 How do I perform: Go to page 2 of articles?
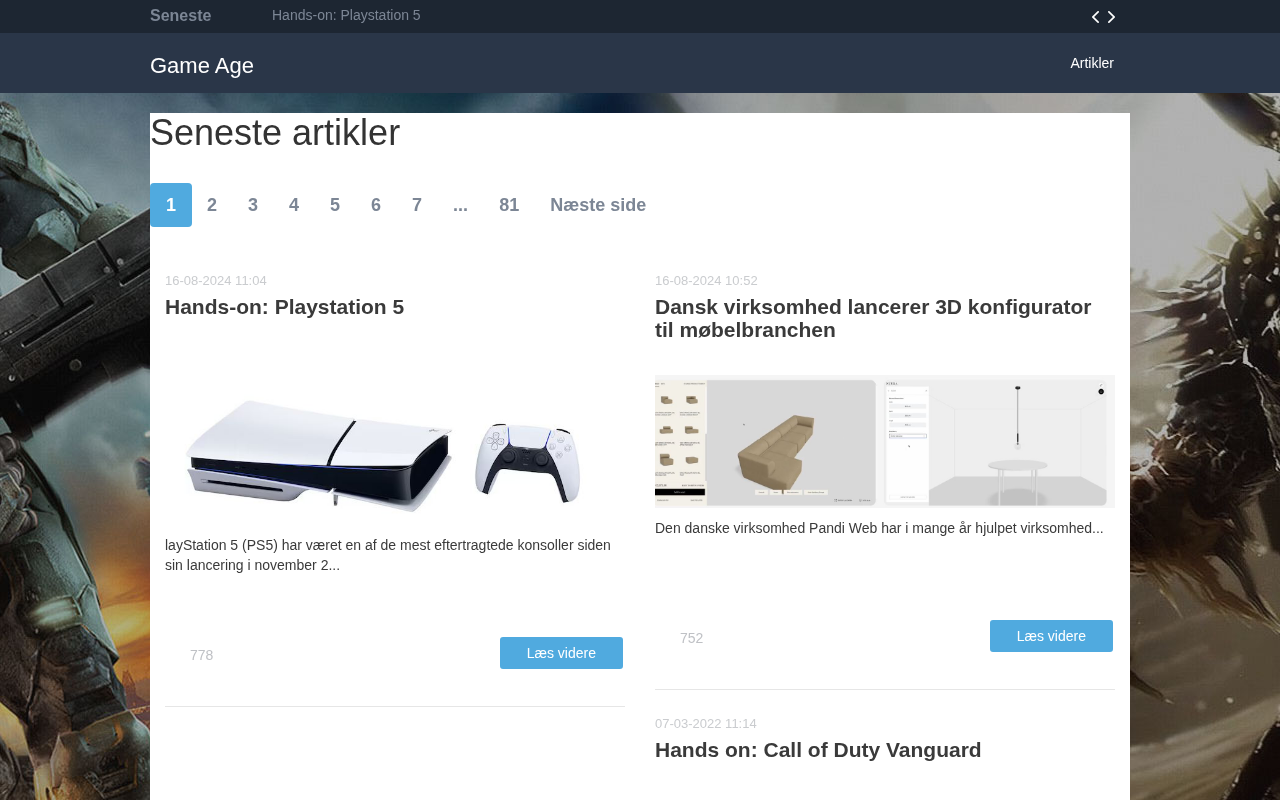point(212,205)
